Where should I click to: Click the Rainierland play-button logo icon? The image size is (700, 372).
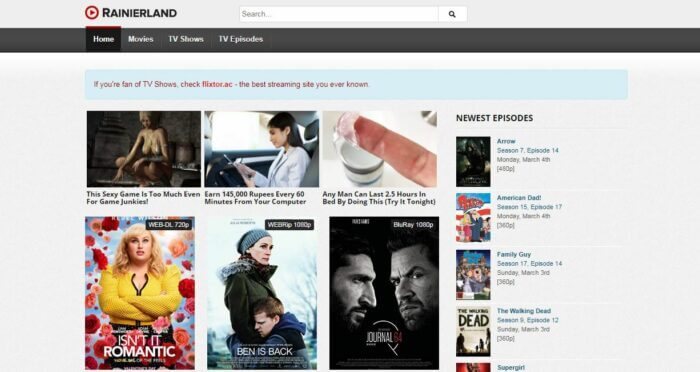(92, 13)
